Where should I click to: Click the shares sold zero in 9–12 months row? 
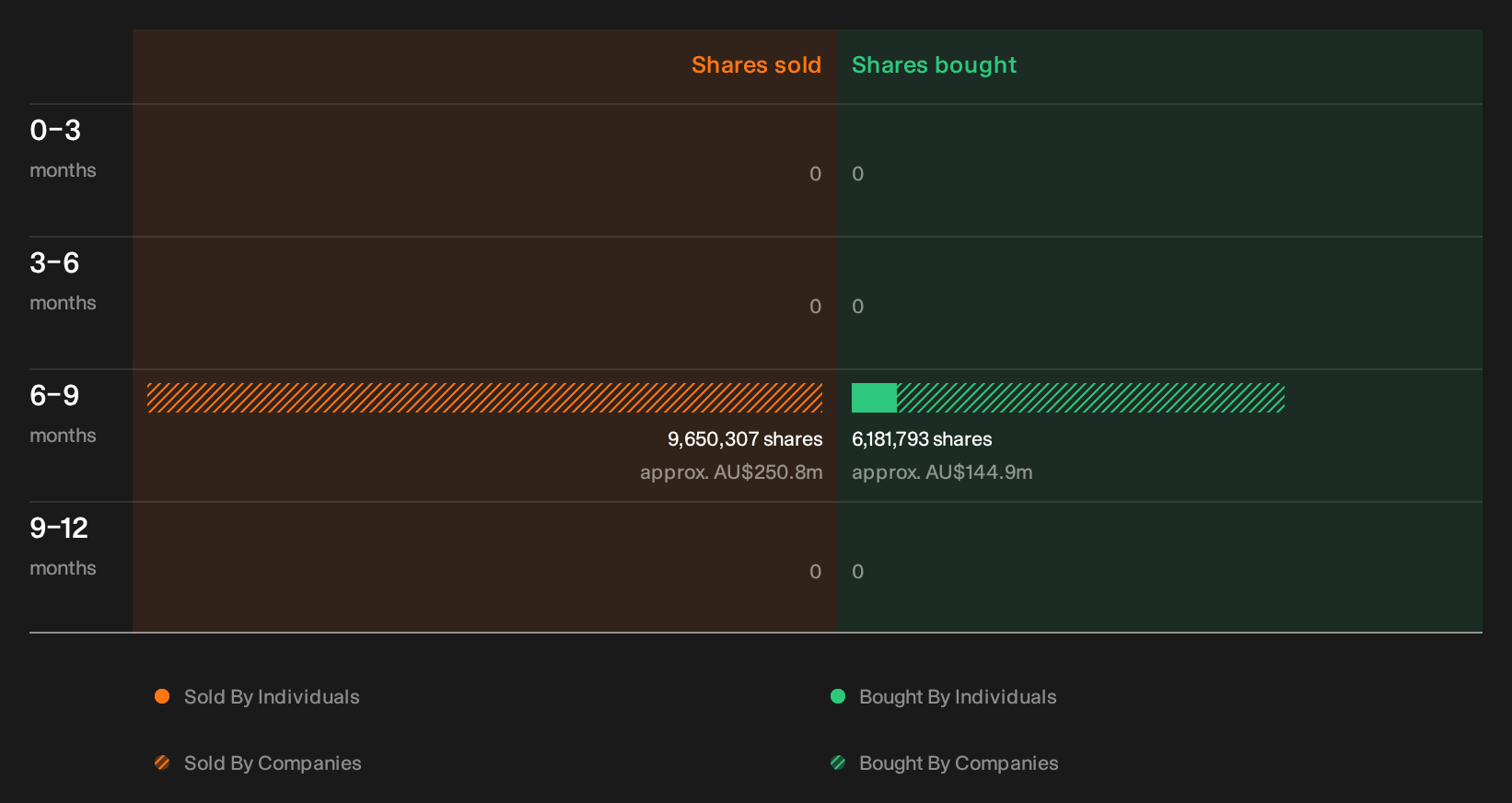815,572
